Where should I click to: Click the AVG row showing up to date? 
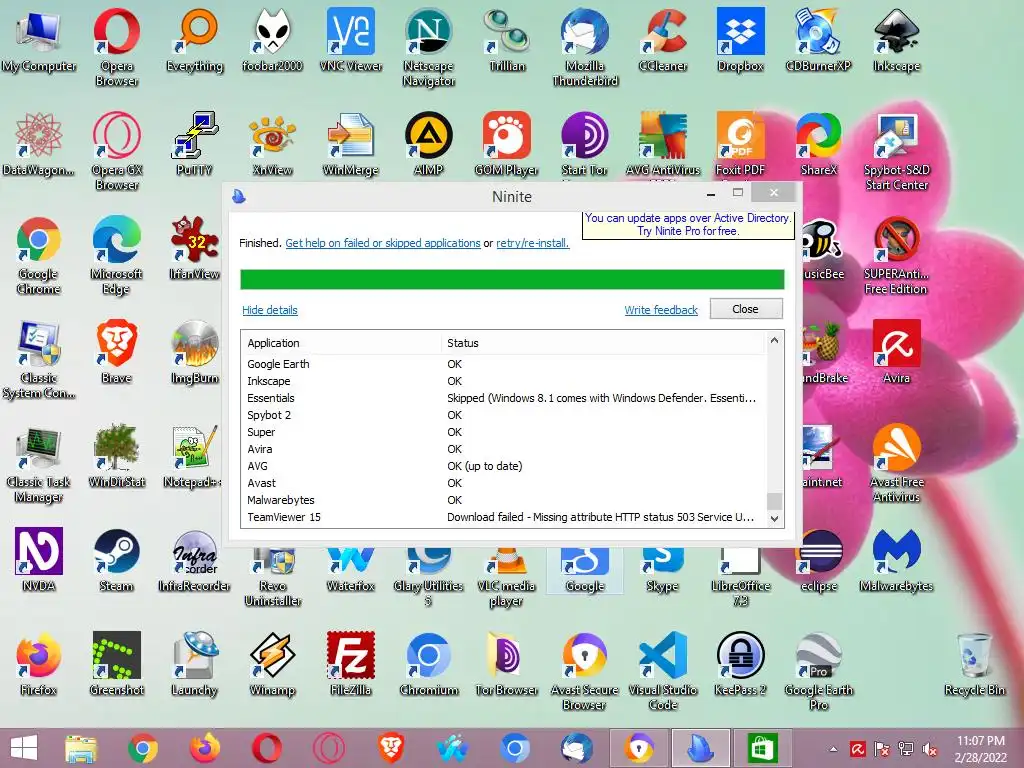click(503, 466)
